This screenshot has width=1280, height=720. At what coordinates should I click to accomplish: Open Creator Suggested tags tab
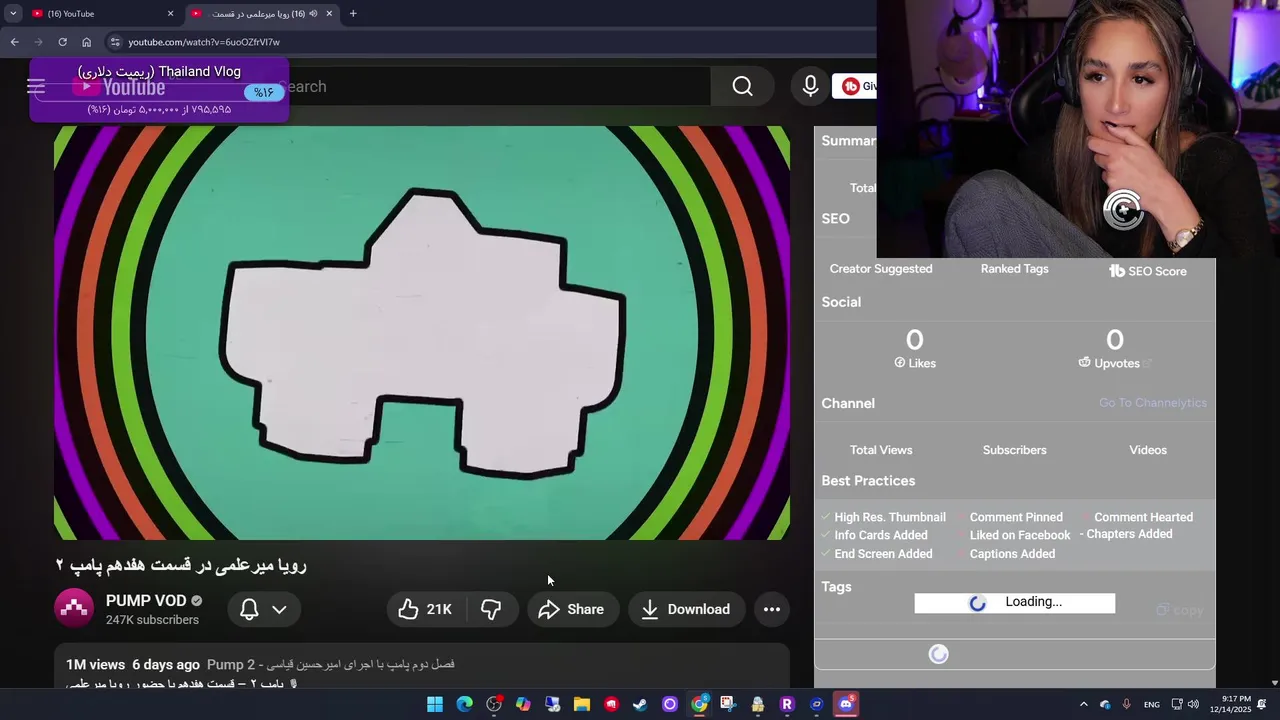click(x=881, y=269)
